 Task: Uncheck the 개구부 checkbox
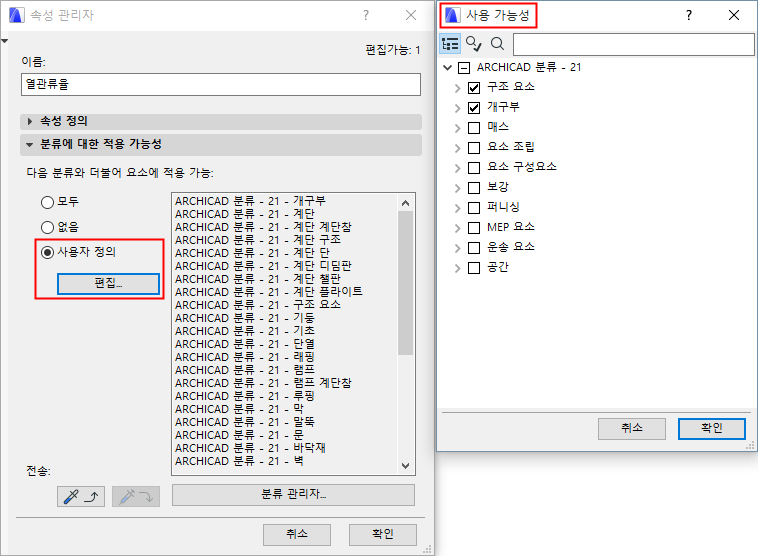[x=474, y=108]
